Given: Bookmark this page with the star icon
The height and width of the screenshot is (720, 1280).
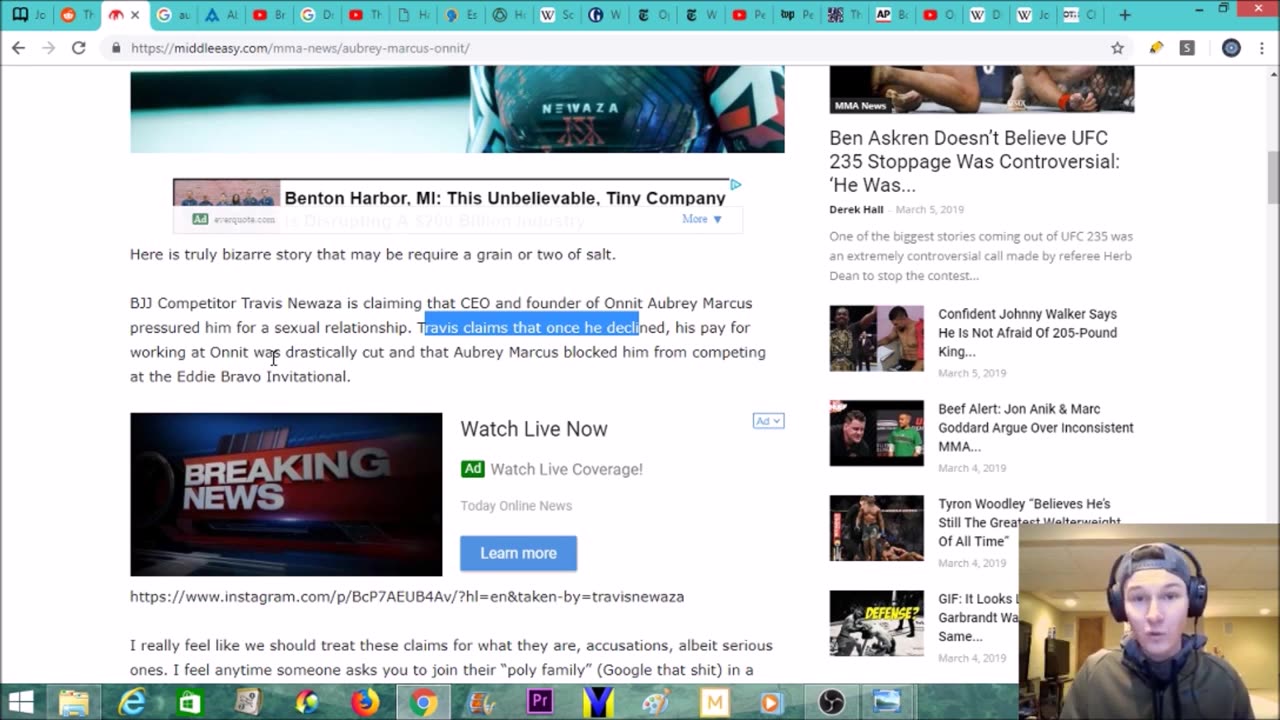Looking at the screenshot, I should click(x=1117, y=47).
